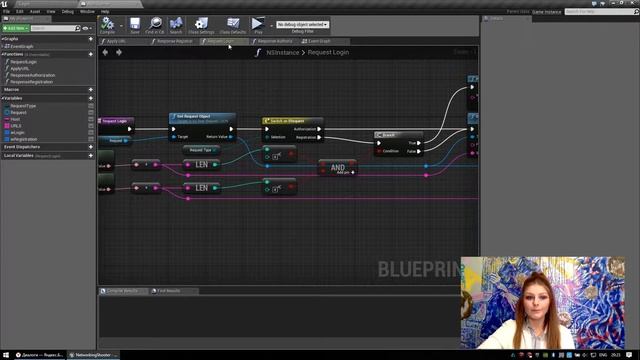Open Class Defaults from the toolbar

pos(233,24)
